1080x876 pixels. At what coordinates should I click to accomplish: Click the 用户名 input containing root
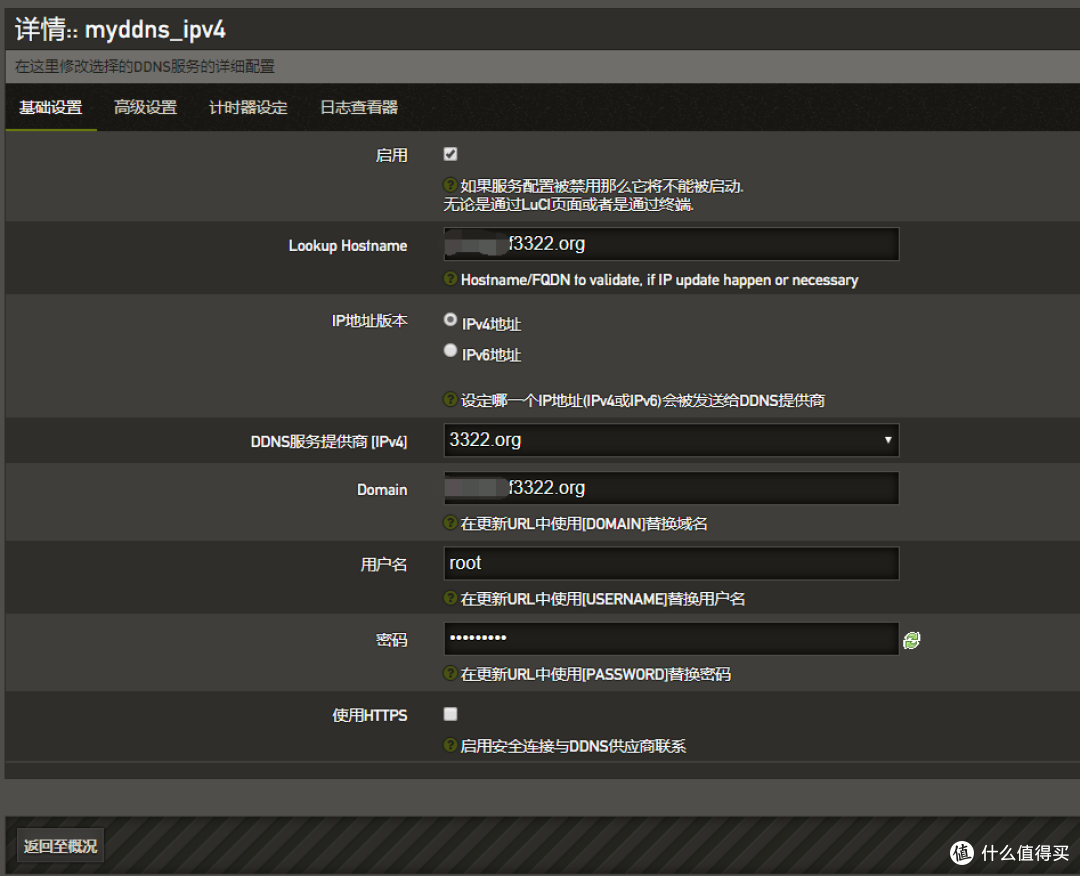pos(670,563)
